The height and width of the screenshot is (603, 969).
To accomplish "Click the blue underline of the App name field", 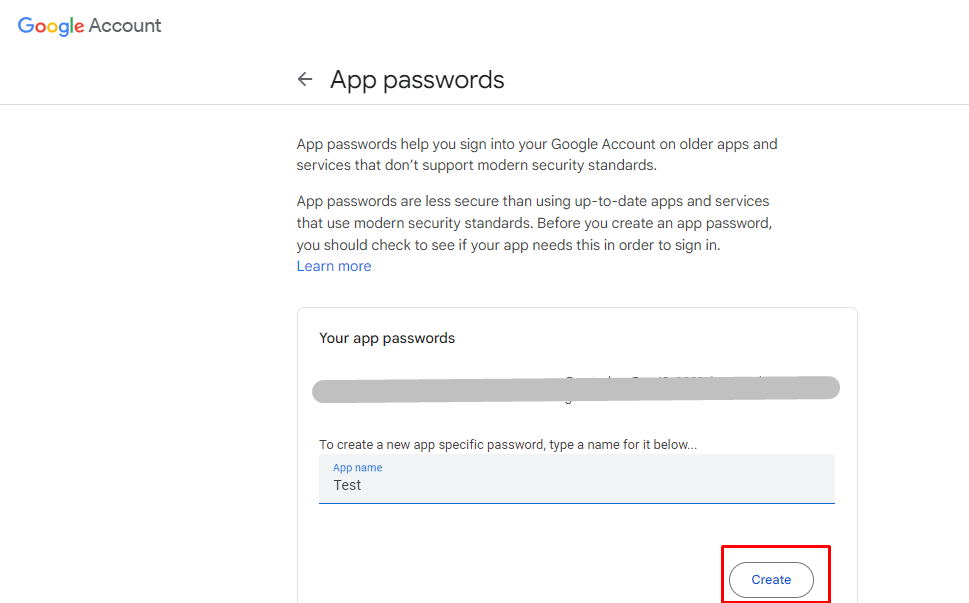I will point(576,502).
